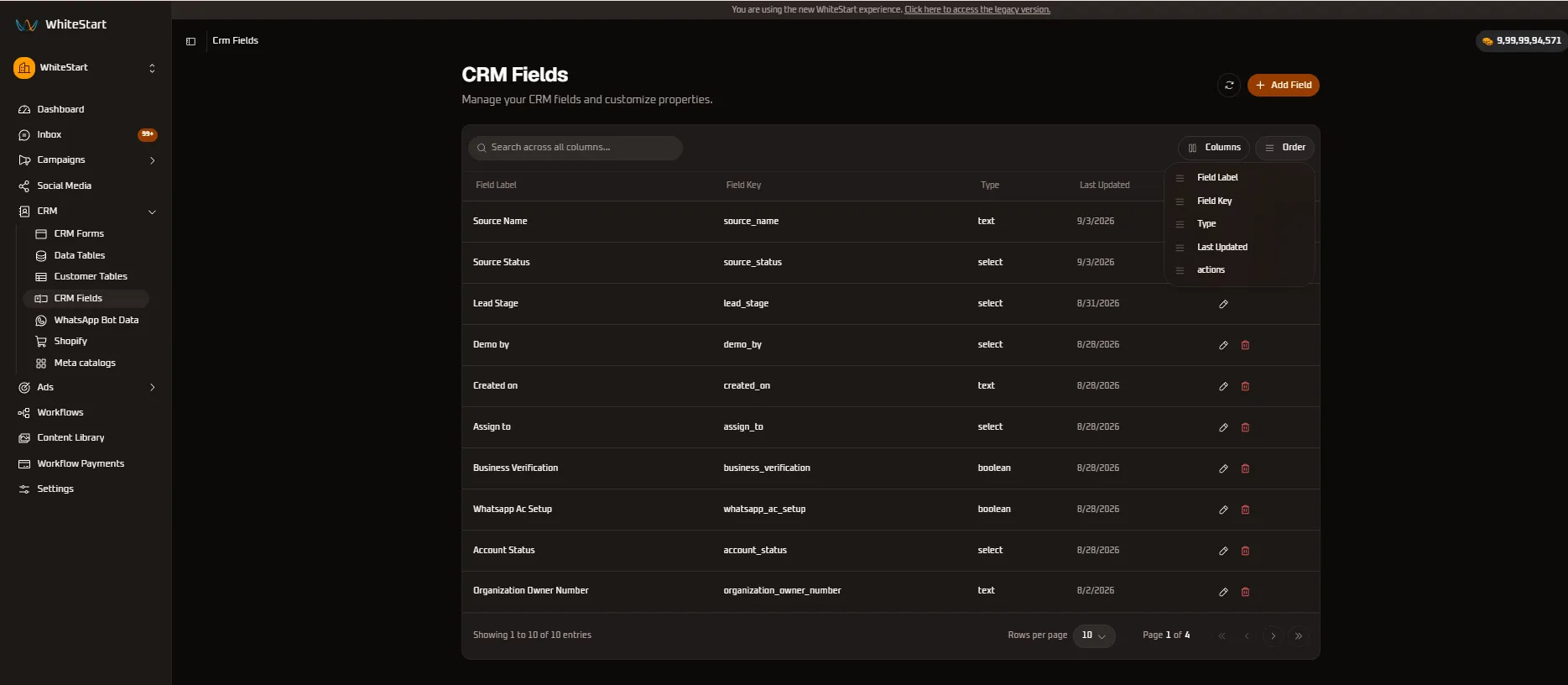Open Workflows in sidebar
Image resolution: width=1568 pixels, height=685 pixels.
(60, 412)
